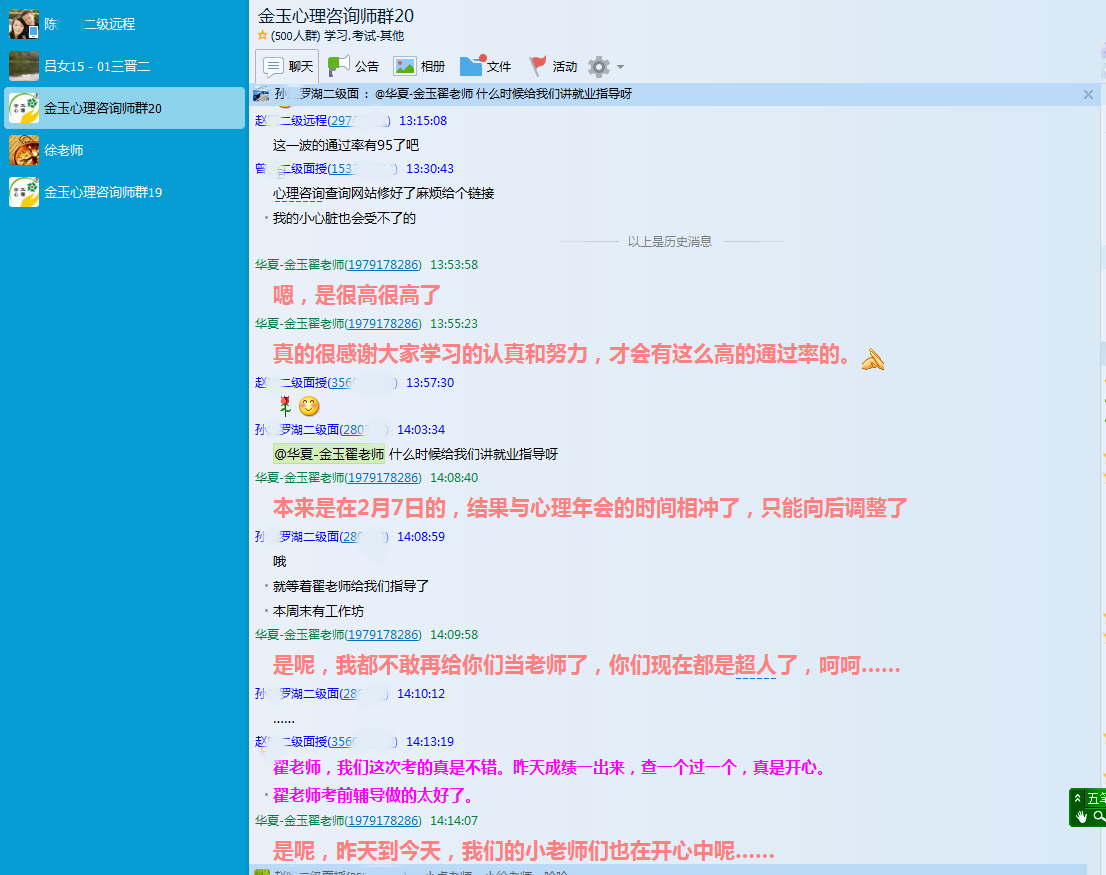Select the 聊天 chat tab
This screenshot has width=1106, height=875.
(x=287, y=67)
